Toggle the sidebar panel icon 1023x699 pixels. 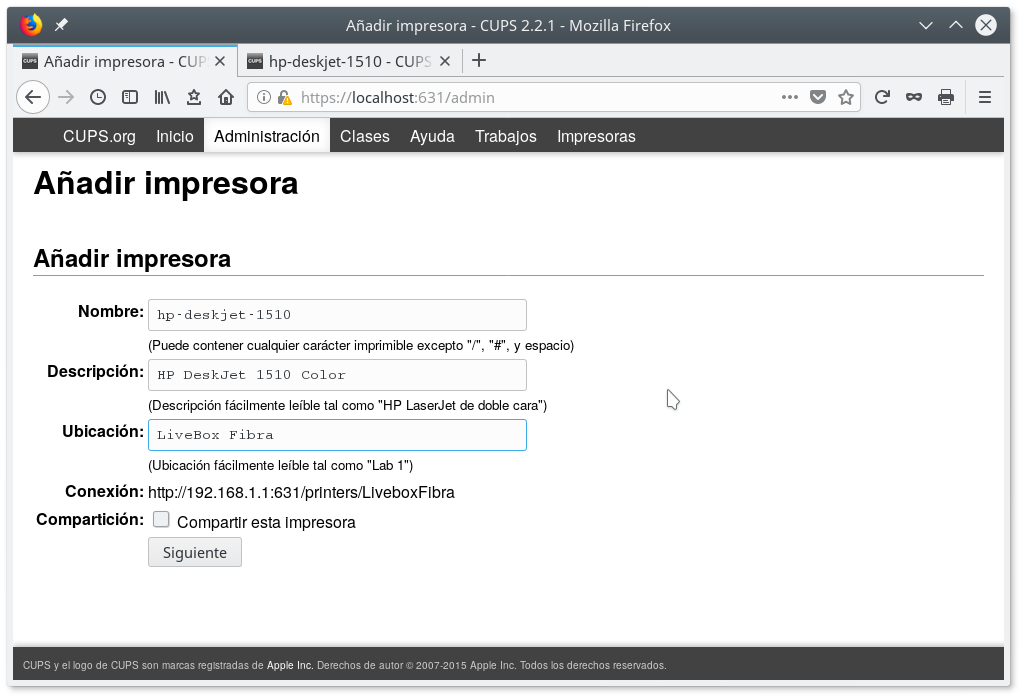(130, 97)
